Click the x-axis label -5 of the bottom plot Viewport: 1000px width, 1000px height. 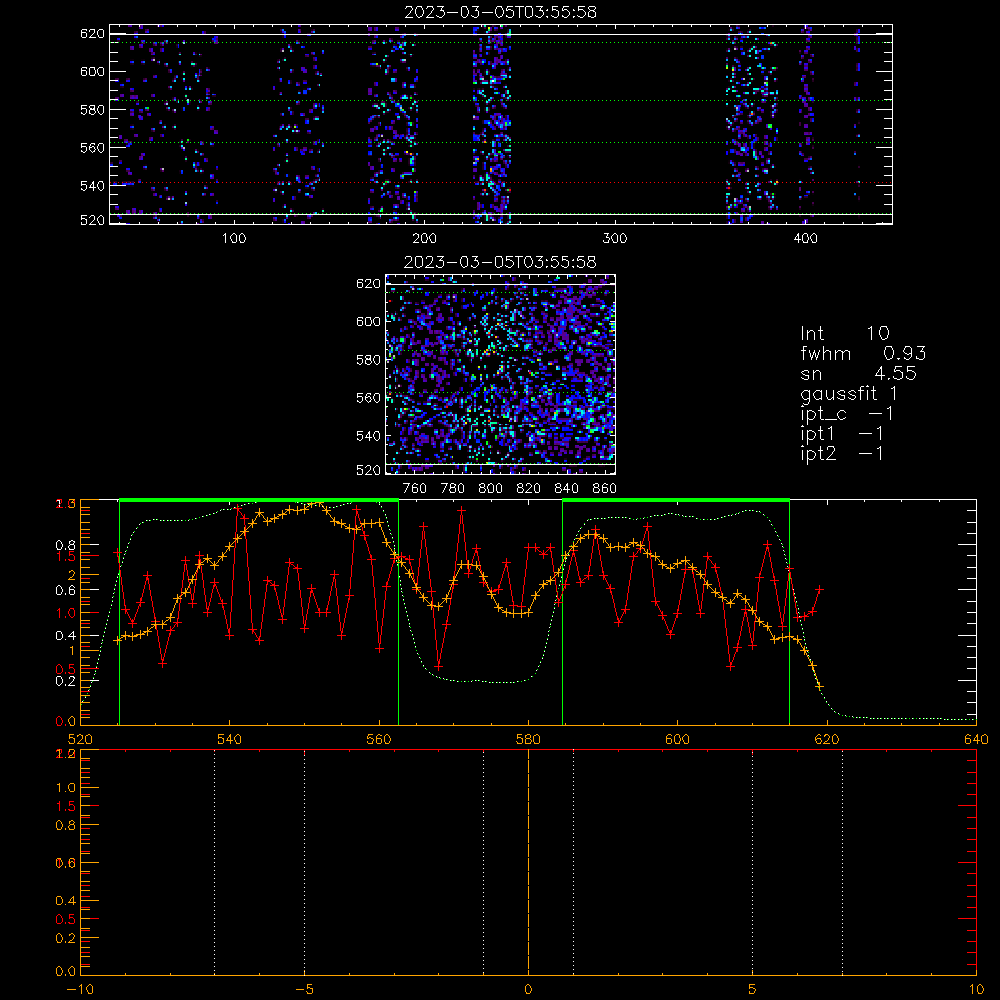click(305, 989)
